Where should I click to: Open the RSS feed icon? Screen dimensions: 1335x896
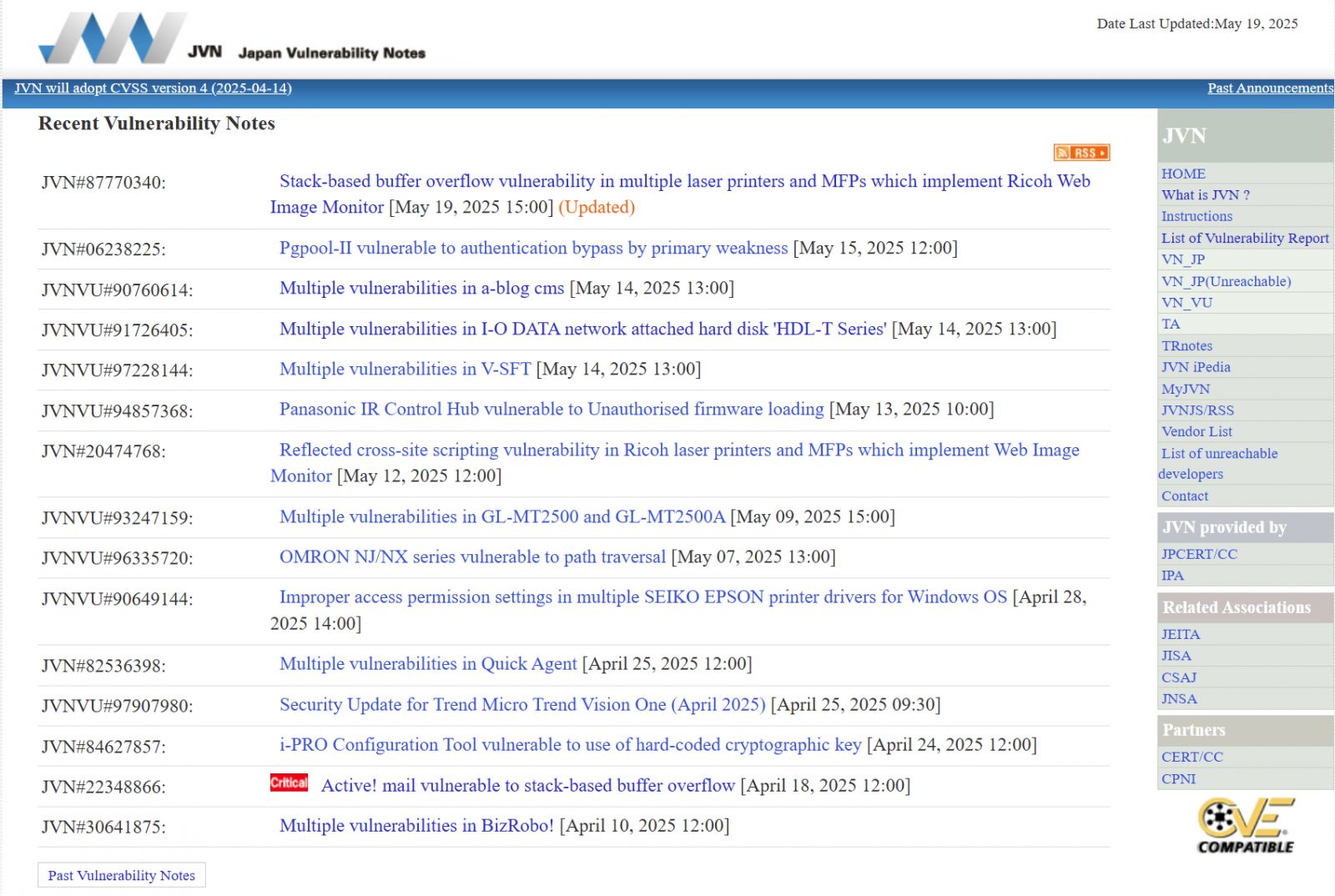pos(1081,153)
